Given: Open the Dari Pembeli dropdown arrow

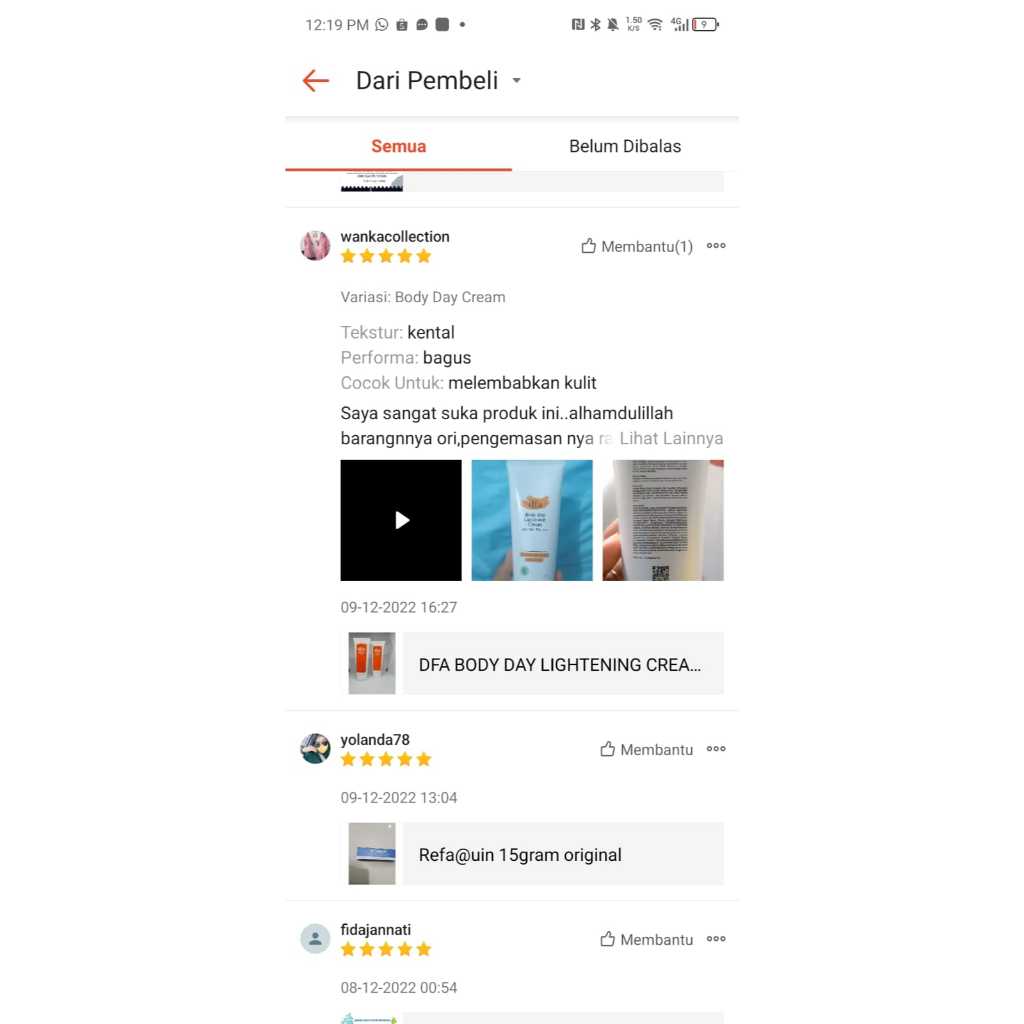Looking at the screenshot, I should [517, 80].
